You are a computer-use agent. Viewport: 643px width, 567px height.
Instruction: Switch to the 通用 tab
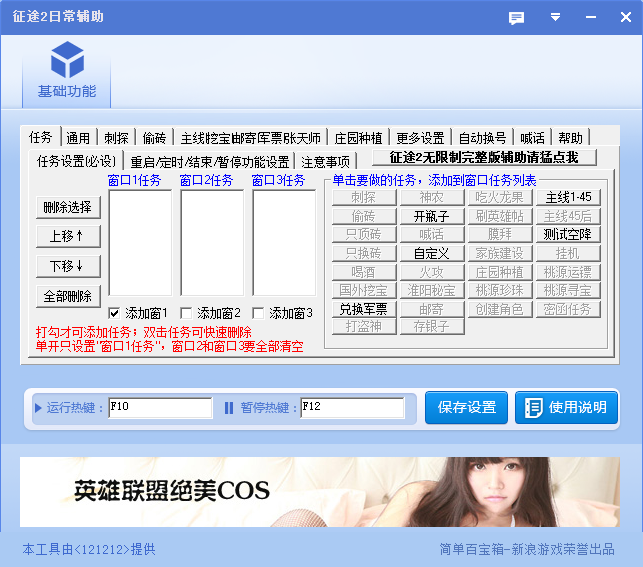[x=78, y=138]
